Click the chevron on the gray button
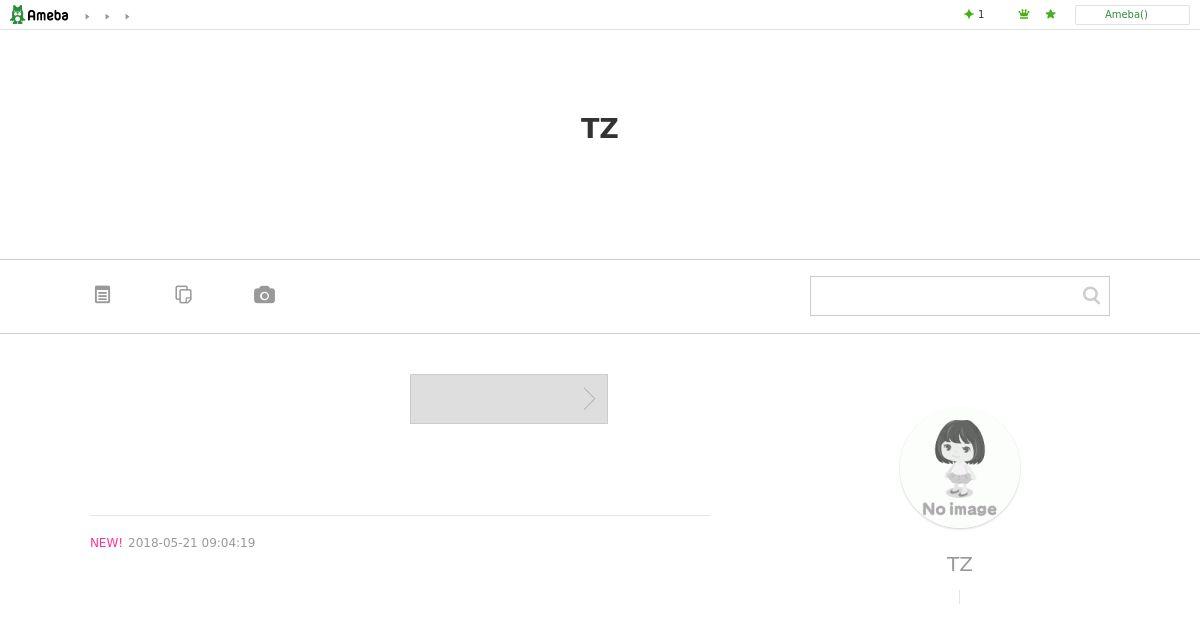The width and height of the screenshot is (1200, 630). coord(589,399)
